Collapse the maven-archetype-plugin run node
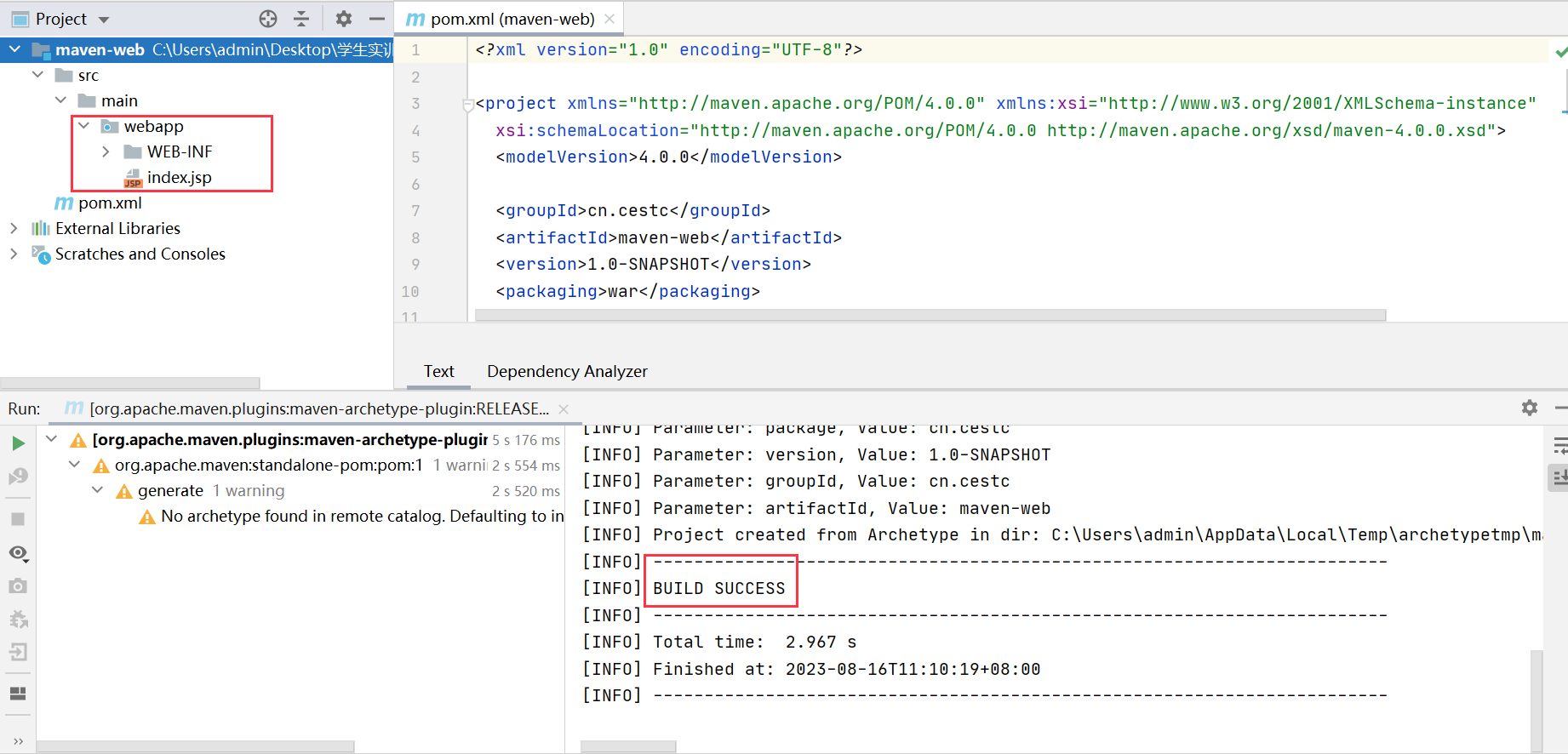This screenshot has height=754, width=1568. (x=51, y=439)
